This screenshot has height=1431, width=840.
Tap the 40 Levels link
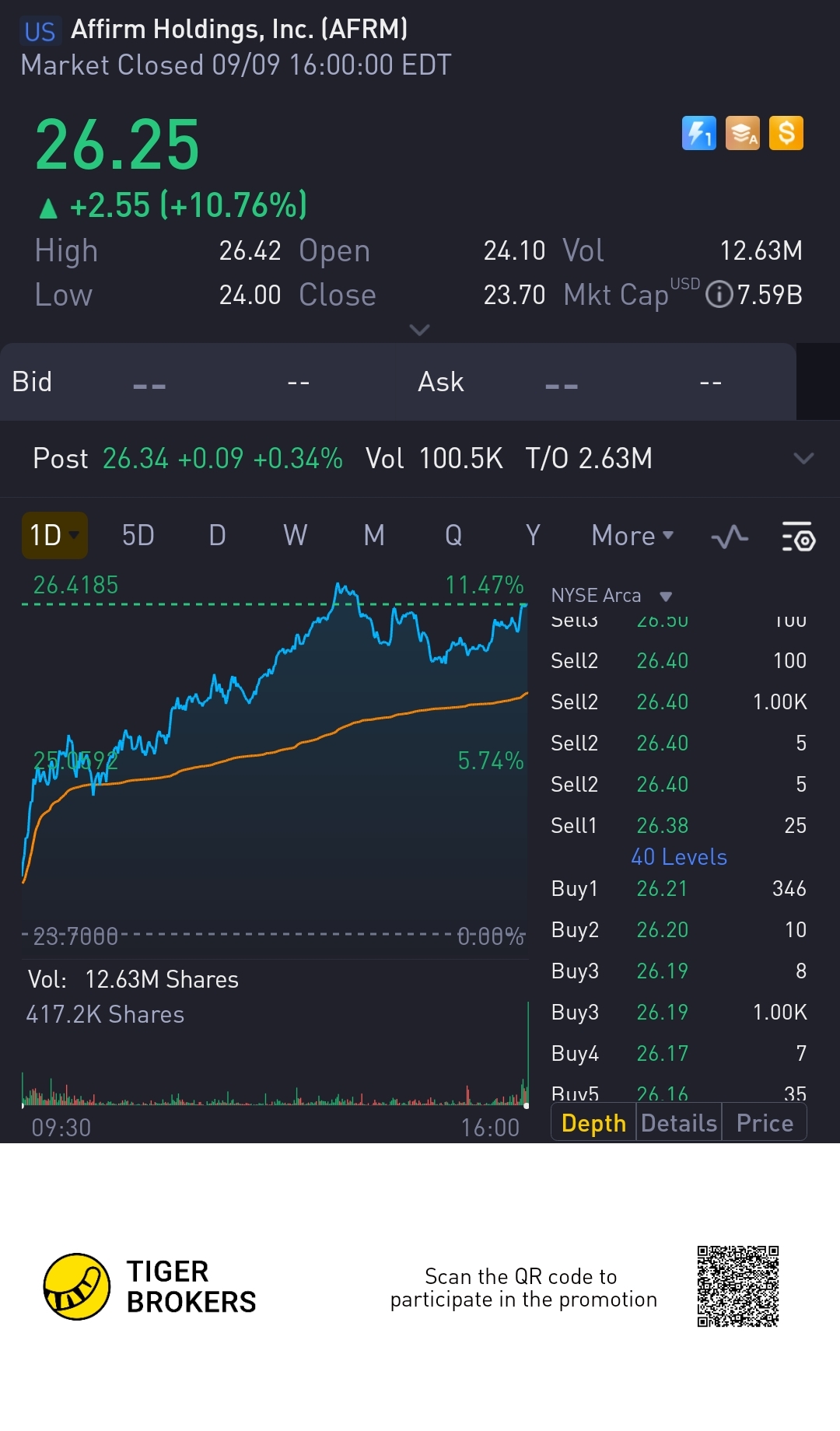679,857
